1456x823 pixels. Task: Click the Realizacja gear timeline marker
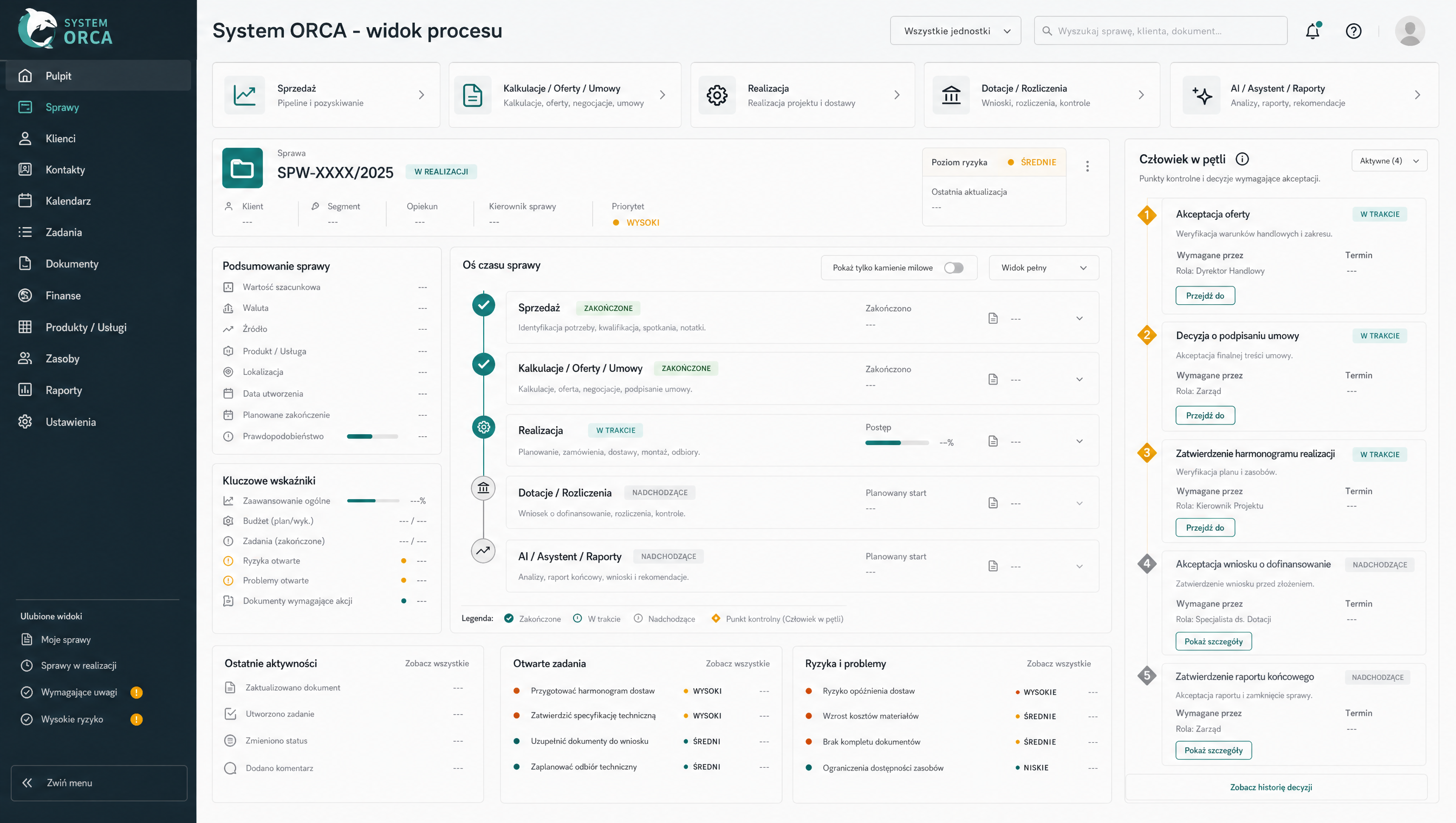point(484,427)
